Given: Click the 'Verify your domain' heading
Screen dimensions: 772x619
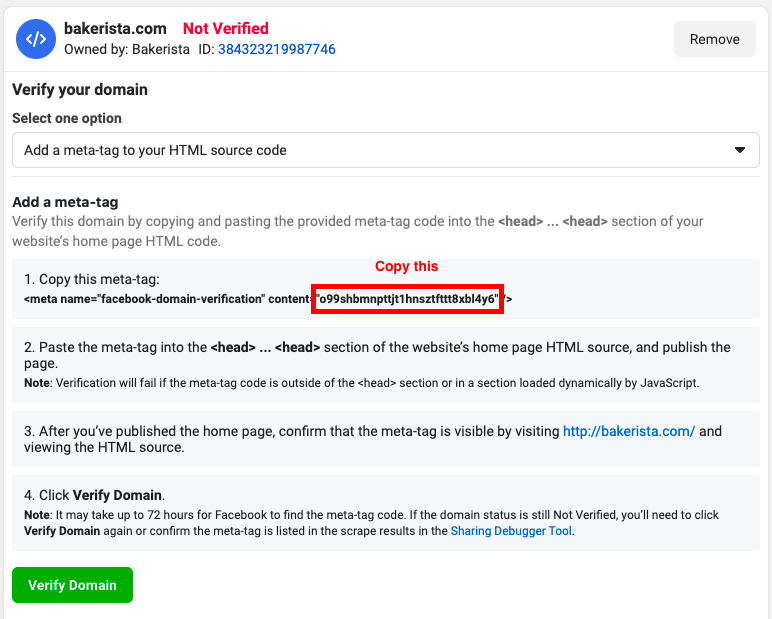Looking at the screenshot, I should click(80, 90).
